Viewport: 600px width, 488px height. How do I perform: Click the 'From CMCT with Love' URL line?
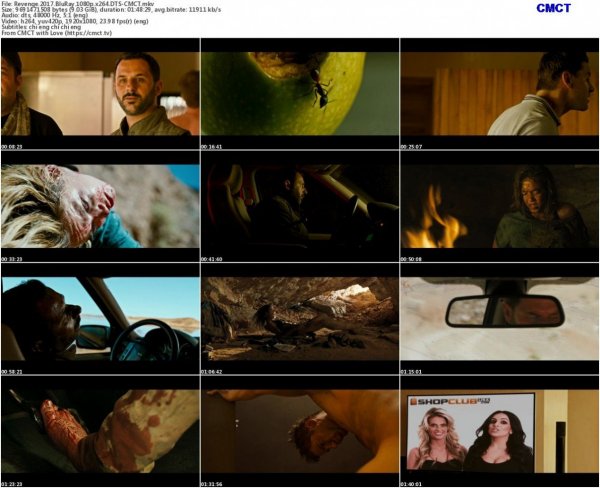click(x=57, y=33)
